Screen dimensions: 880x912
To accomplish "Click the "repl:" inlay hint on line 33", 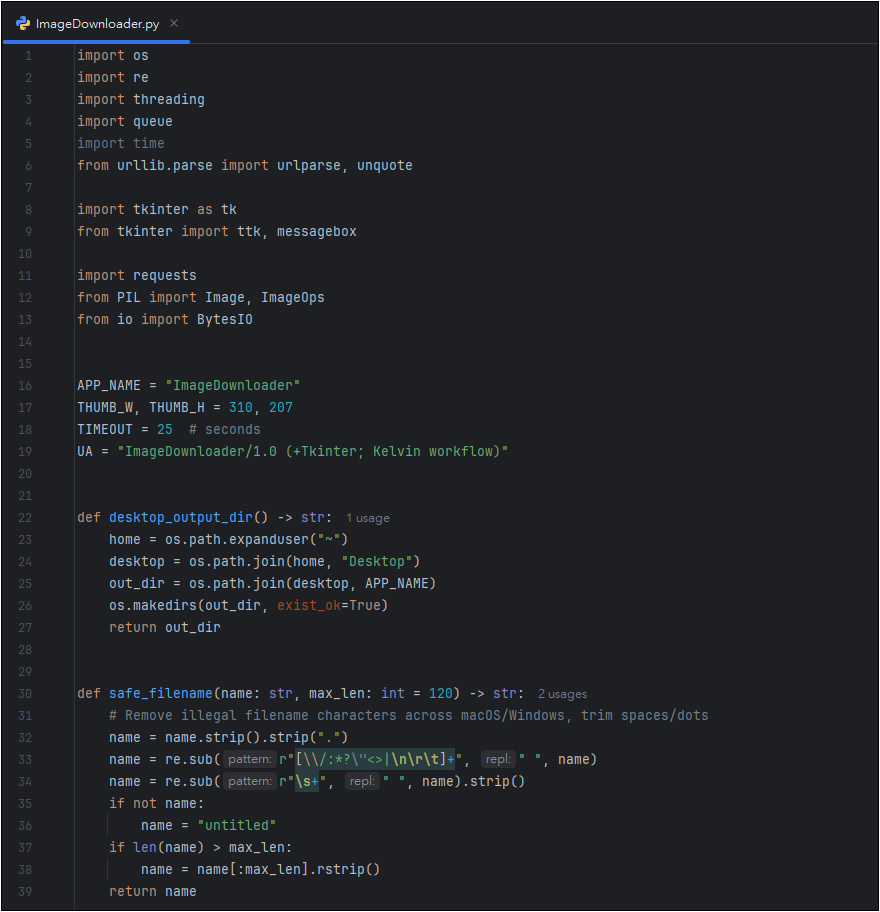I will 498,760.
